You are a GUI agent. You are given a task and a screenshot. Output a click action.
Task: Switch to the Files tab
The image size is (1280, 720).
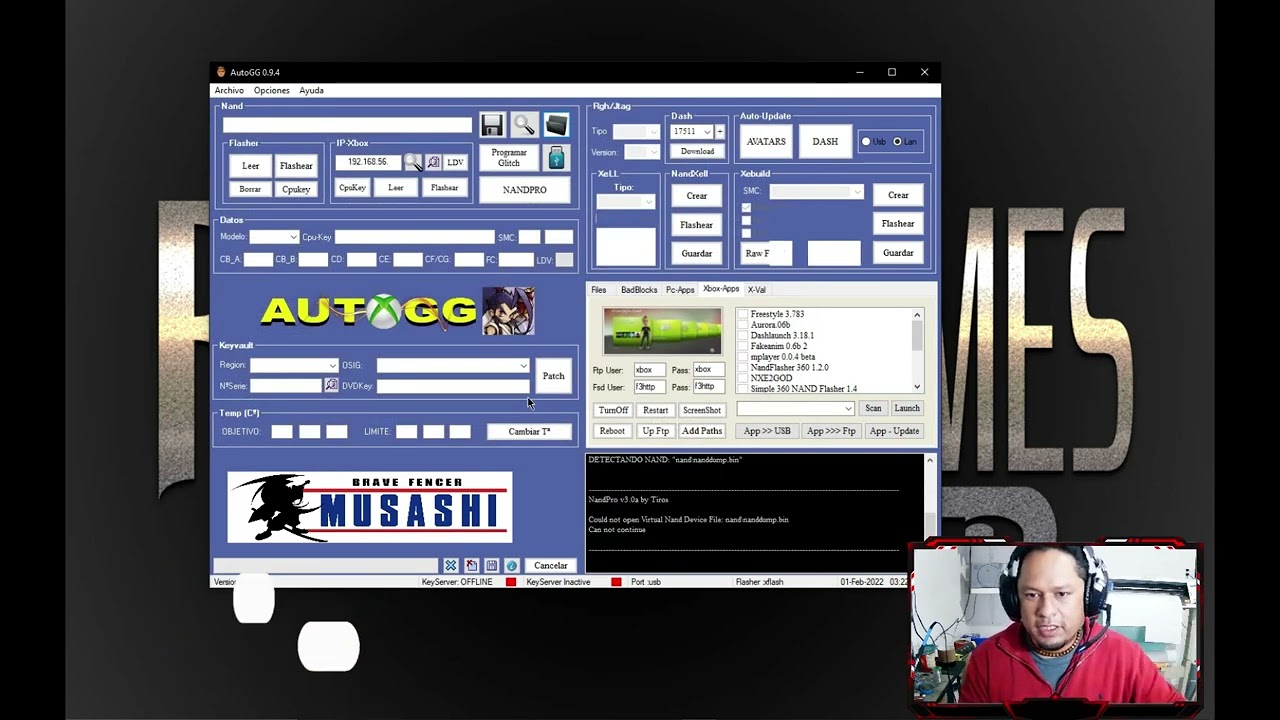pyautogui.click(x=599, y=290)
